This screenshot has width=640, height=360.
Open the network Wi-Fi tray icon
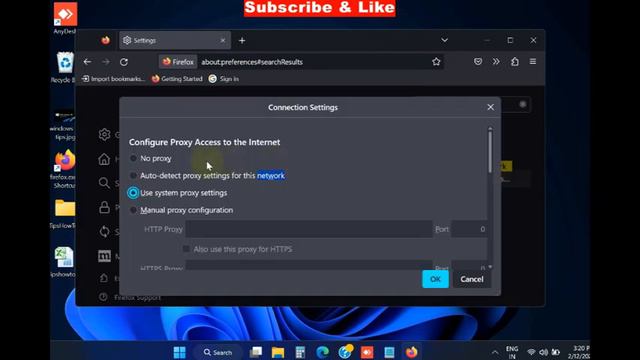(531, 352)
